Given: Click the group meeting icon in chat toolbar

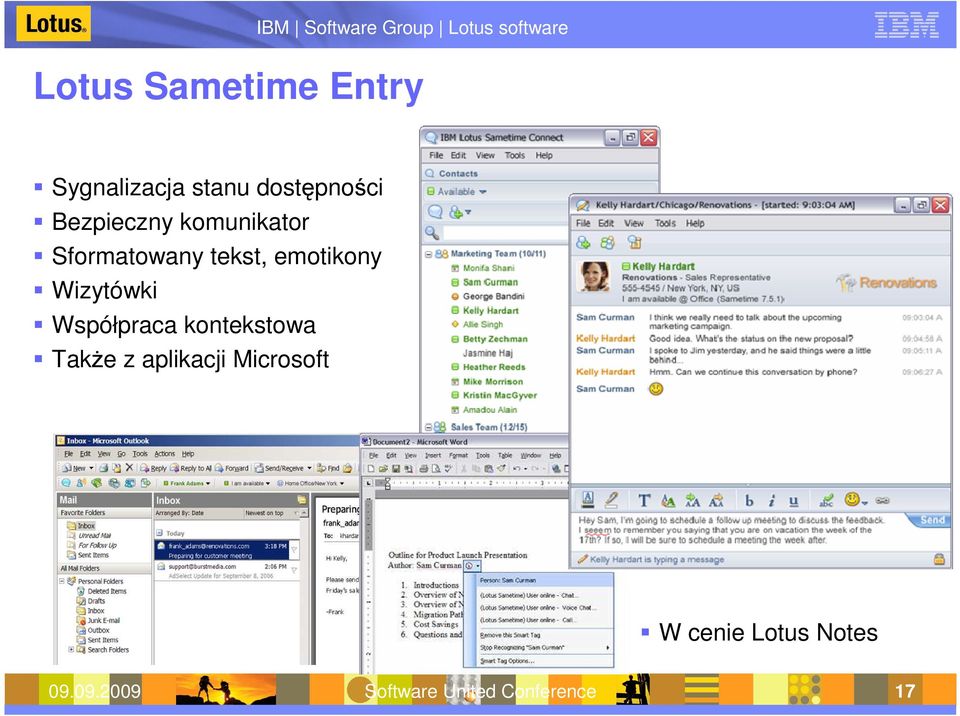Looking at the screenshot, I should pos(607,243).
